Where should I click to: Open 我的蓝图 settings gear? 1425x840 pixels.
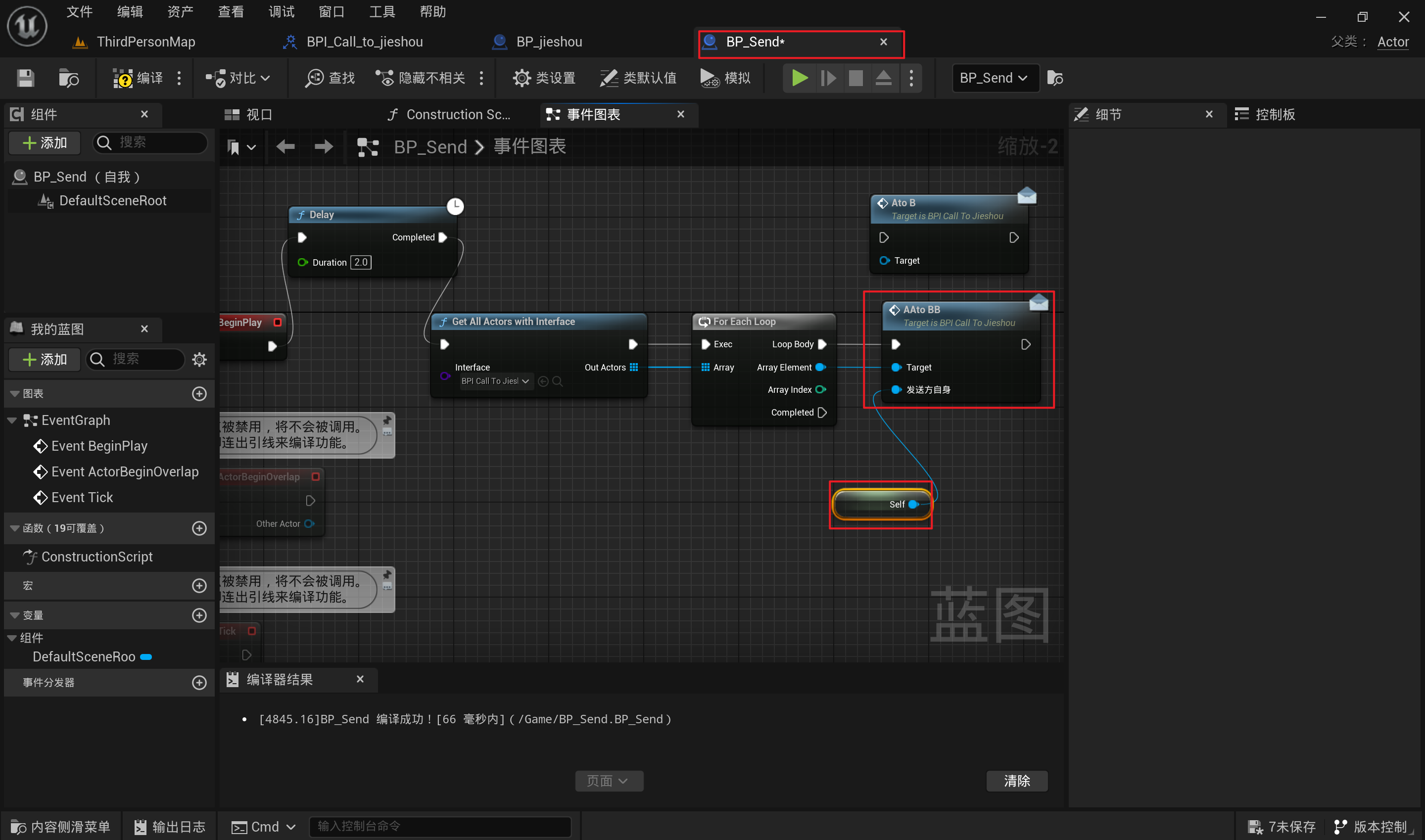point(199,360)
